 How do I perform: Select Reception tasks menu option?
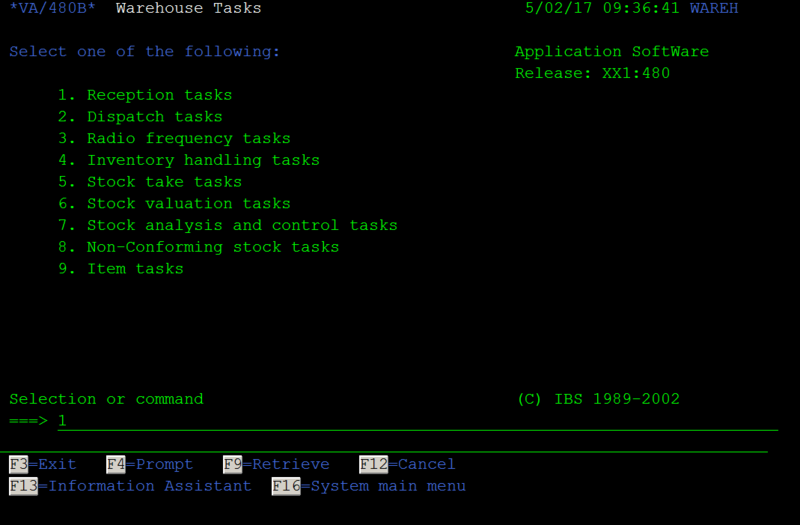coord(144,95)
